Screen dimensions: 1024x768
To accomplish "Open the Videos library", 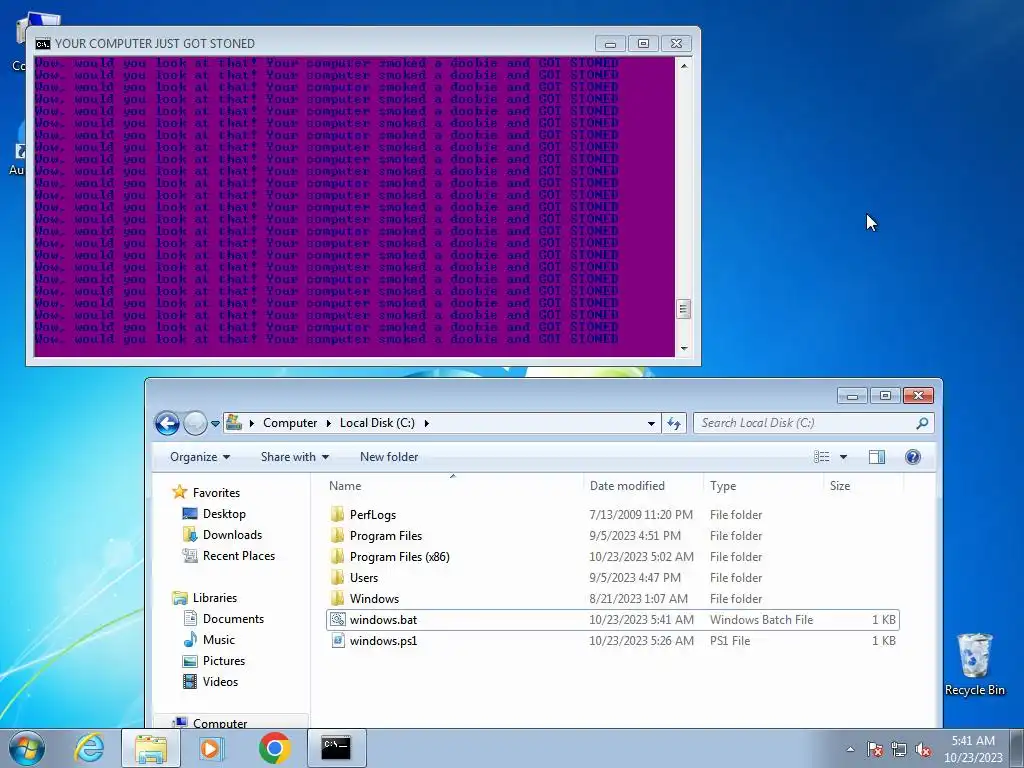I will pyautogui.click(x=220, y=681).
